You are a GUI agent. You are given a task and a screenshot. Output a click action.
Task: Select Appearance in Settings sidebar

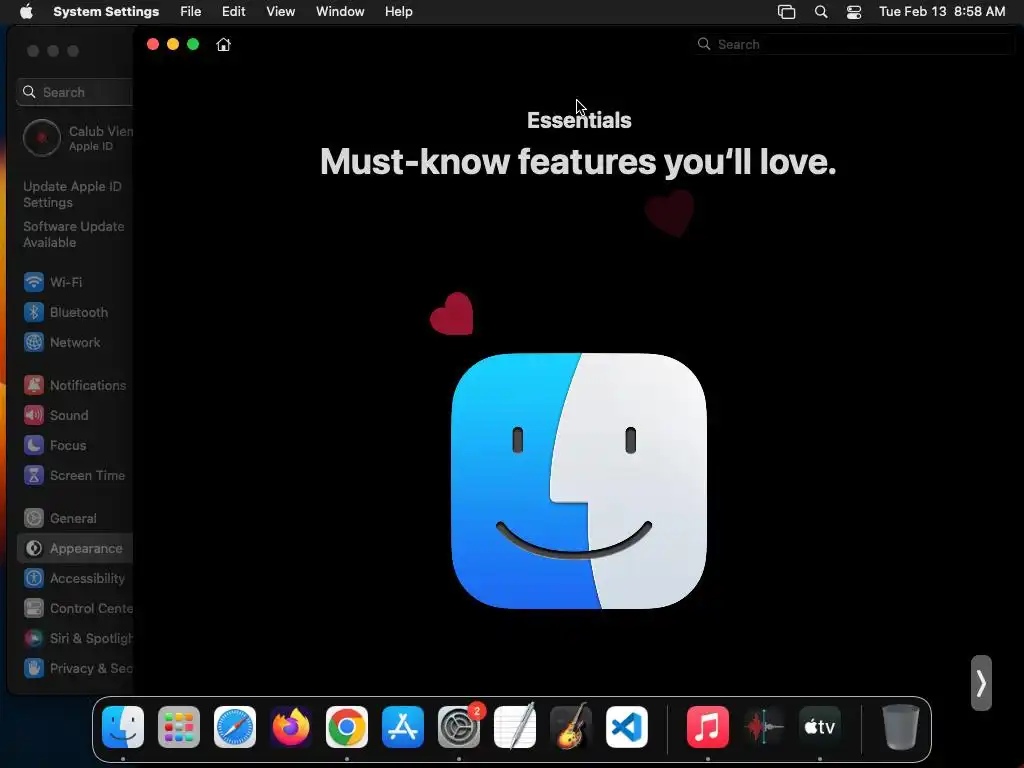tap(75, 549)
